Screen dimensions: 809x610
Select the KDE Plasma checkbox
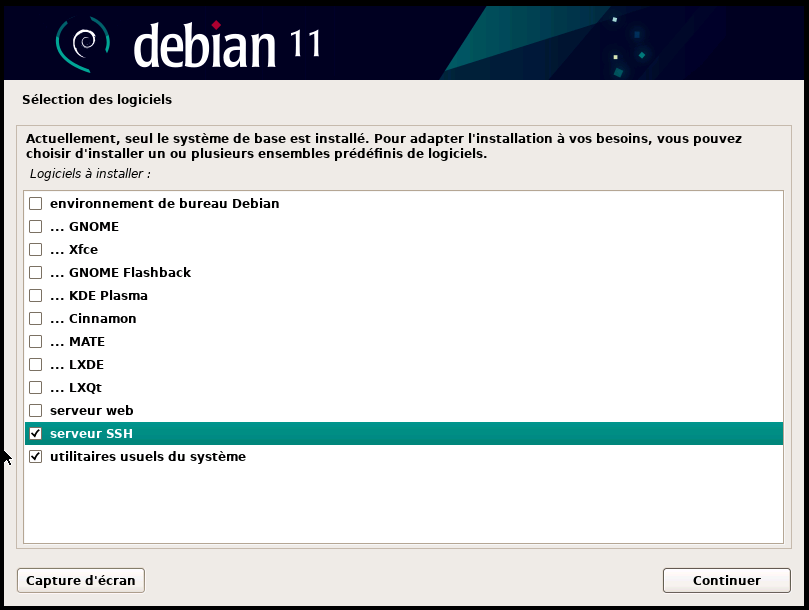point(36,295)
